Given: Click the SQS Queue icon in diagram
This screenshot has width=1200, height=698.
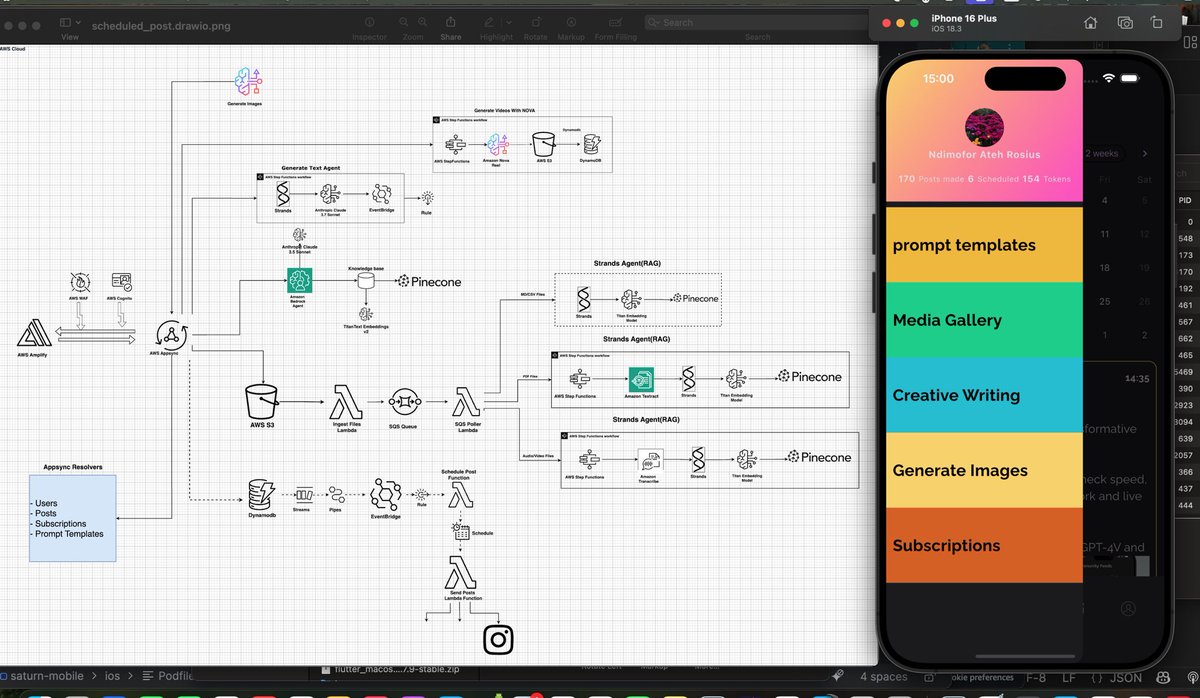Looking at the screenshot, I should point(405,401).
